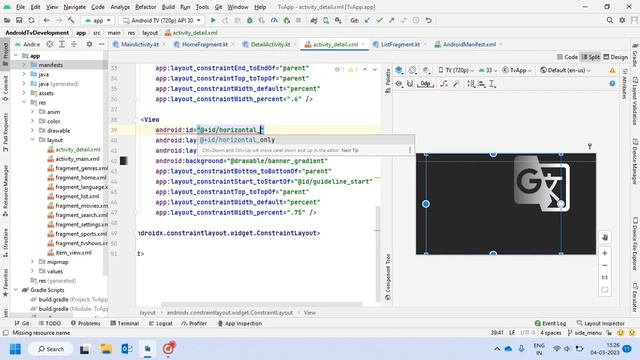Zoom in preview with plus icon
640x360 pixels.
[605, 253]
